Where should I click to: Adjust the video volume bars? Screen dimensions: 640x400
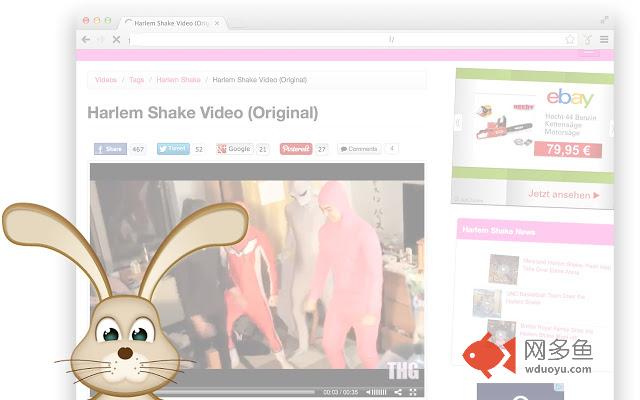(379, 392)
